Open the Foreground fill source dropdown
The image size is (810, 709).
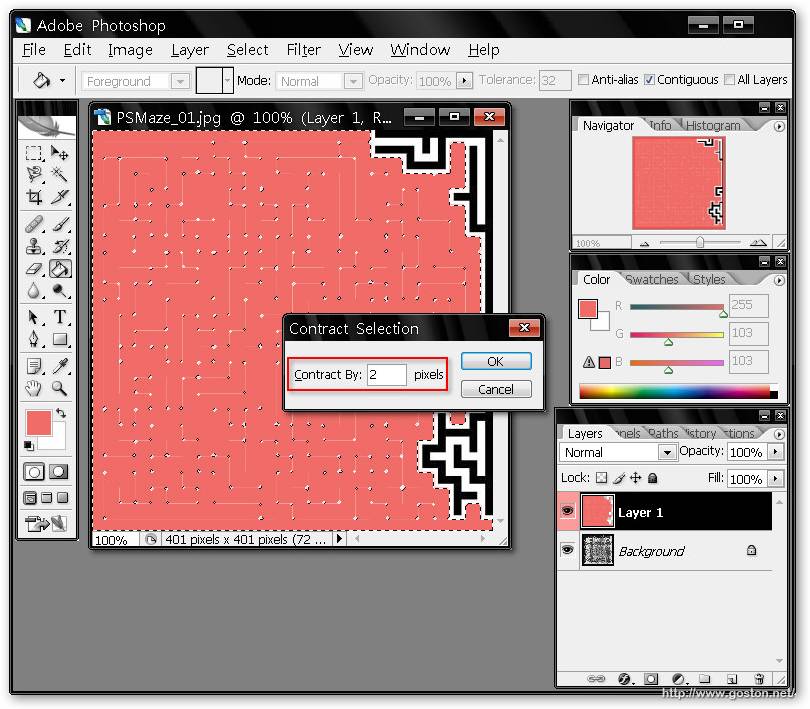coord(180,81)
